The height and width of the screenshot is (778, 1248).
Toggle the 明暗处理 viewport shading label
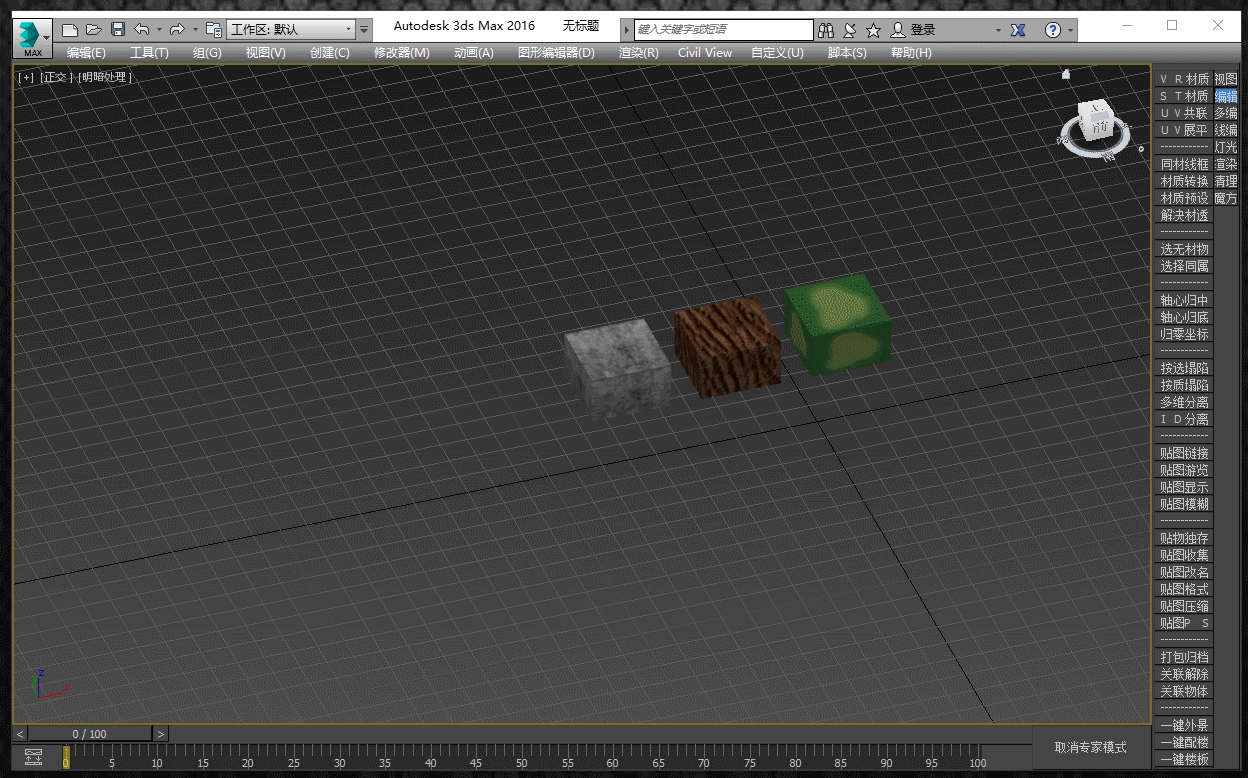point(105,77)
